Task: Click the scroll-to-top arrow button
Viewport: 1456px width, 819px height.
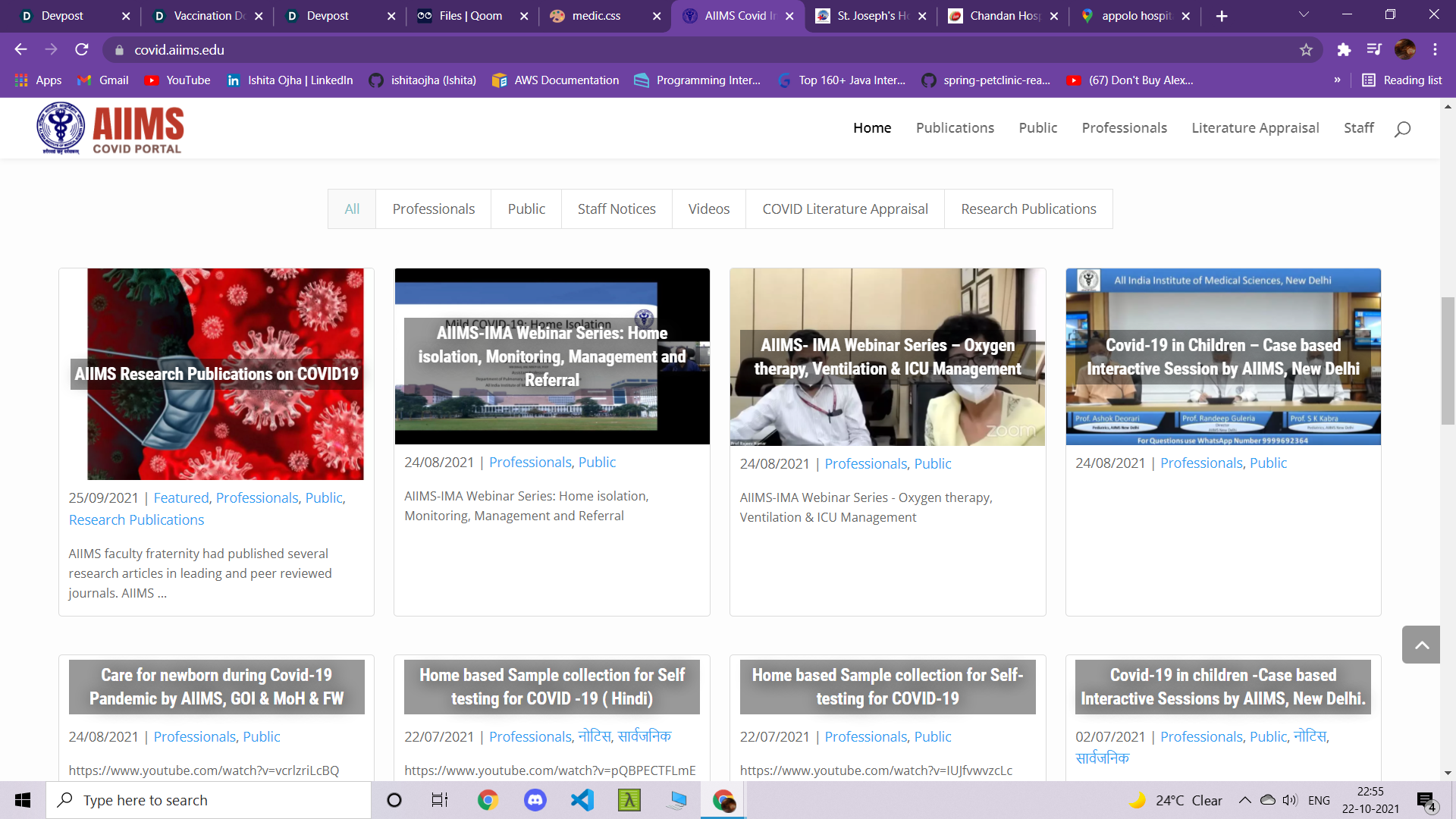Action: tap(1421, 645)
